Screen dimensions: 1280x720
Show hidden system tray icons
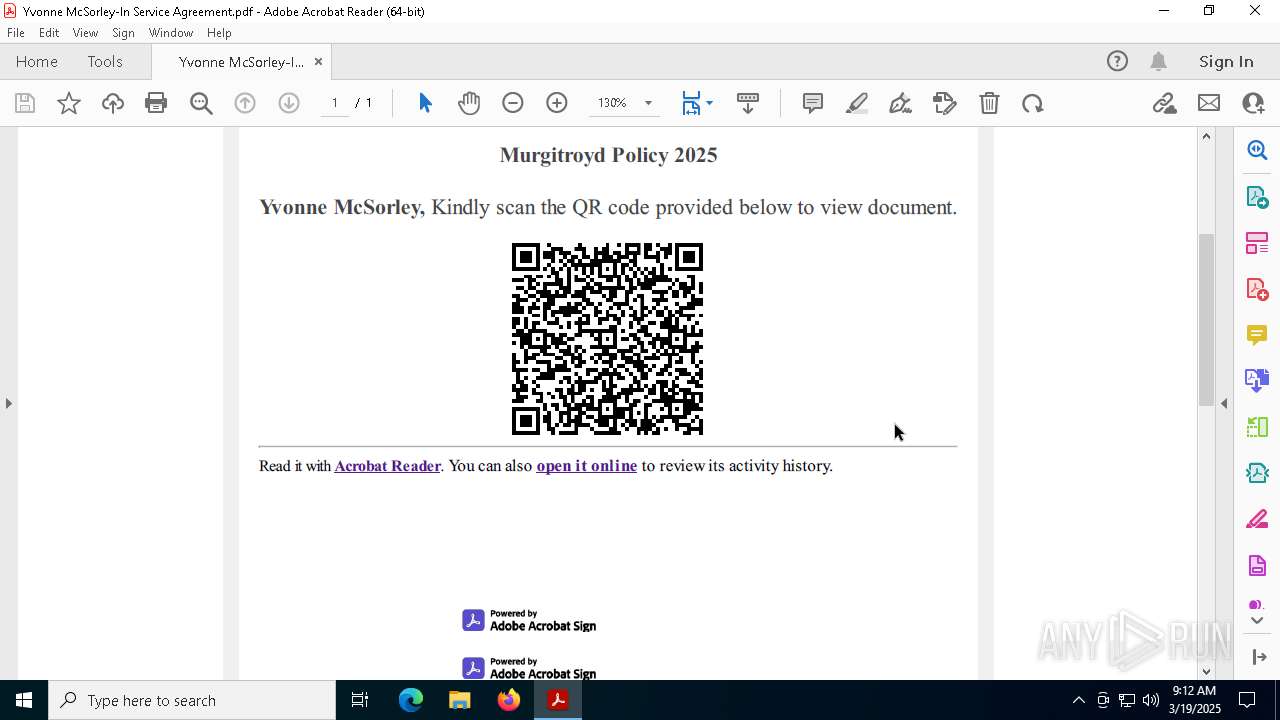(x=1078, y=700)
